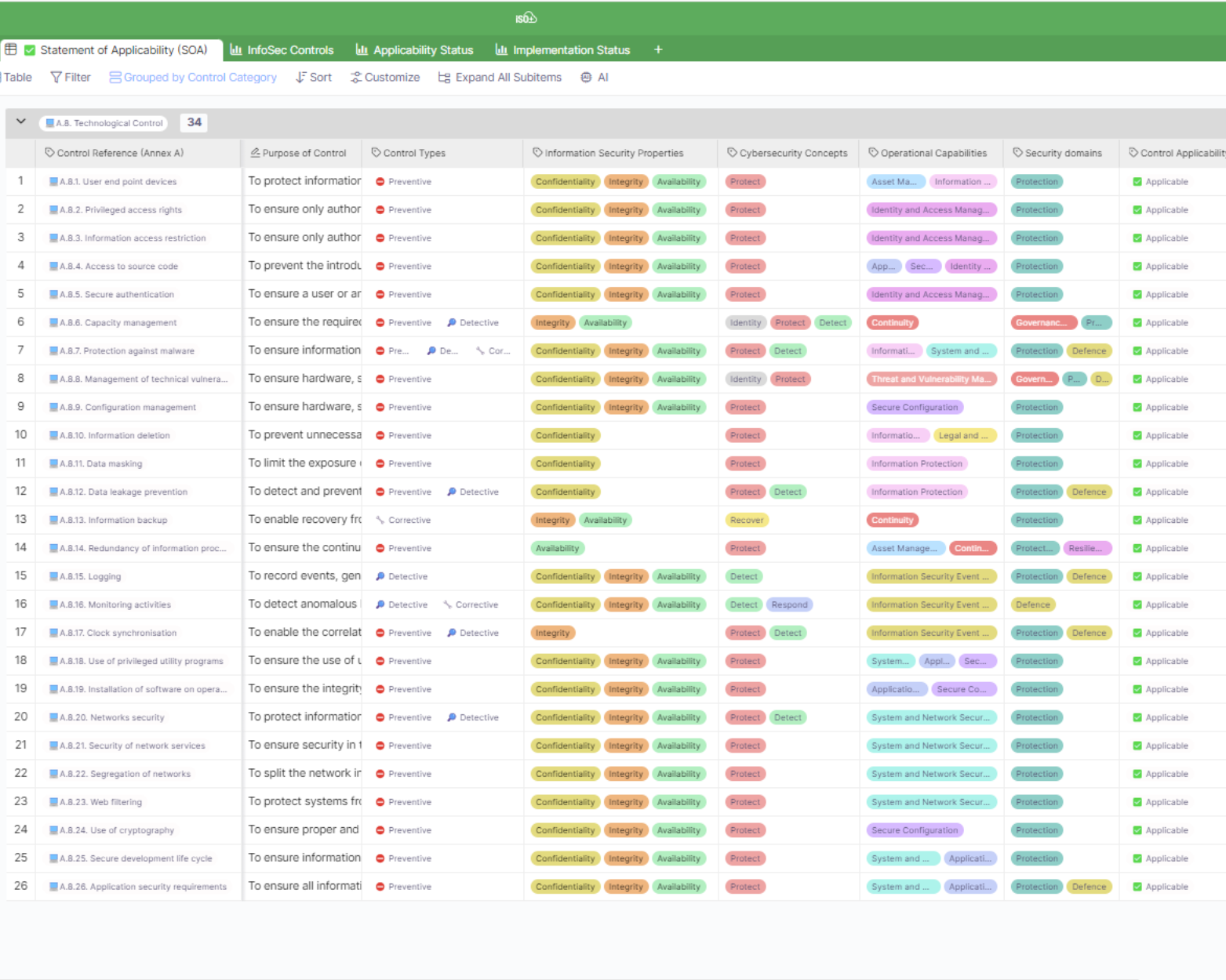Collapse the A.8 Technological Control group
The image size is (1226, 980).
[21, 122]
